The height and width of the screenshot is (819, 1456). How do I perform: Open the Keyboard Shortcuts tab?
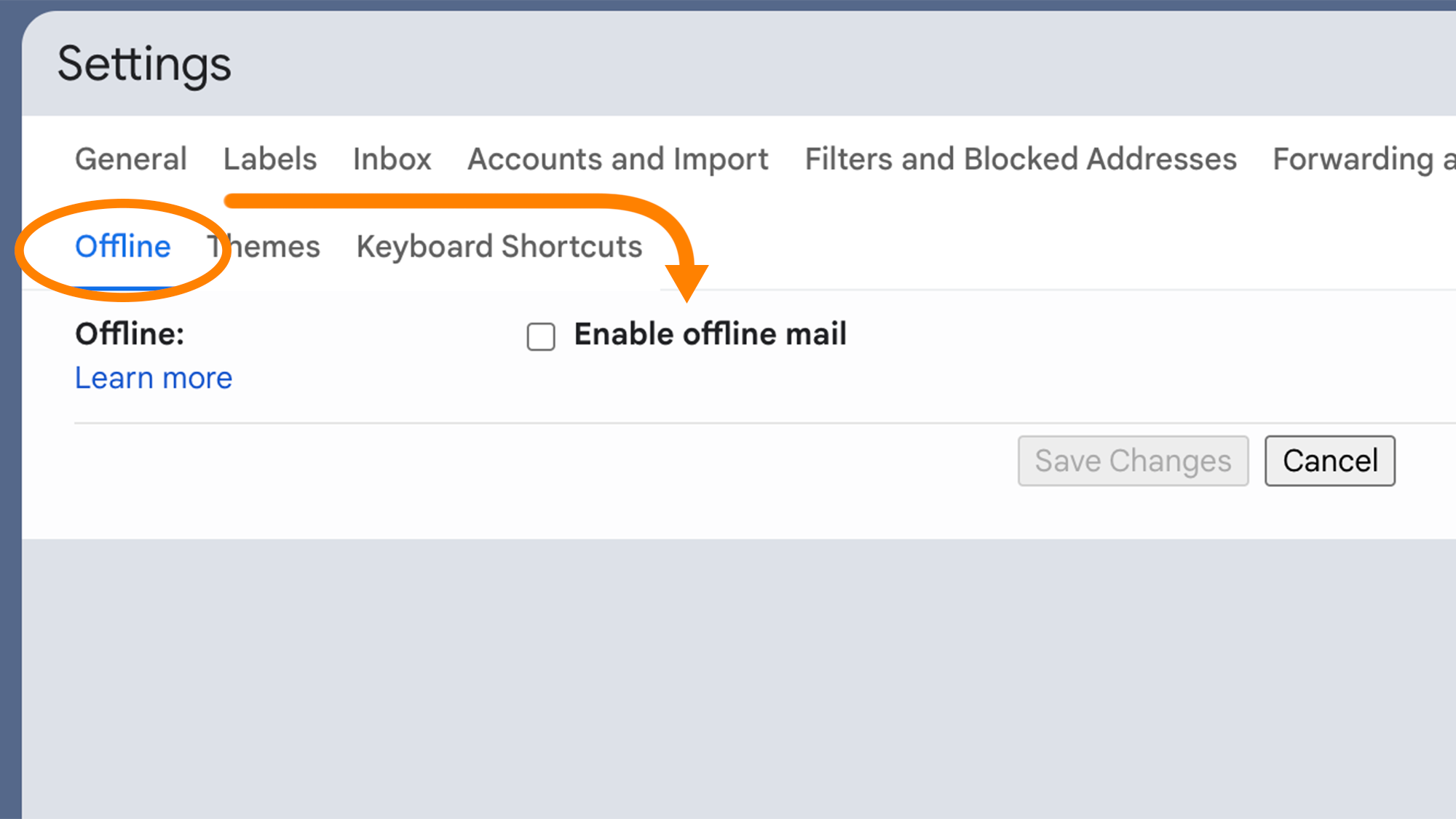499,246
